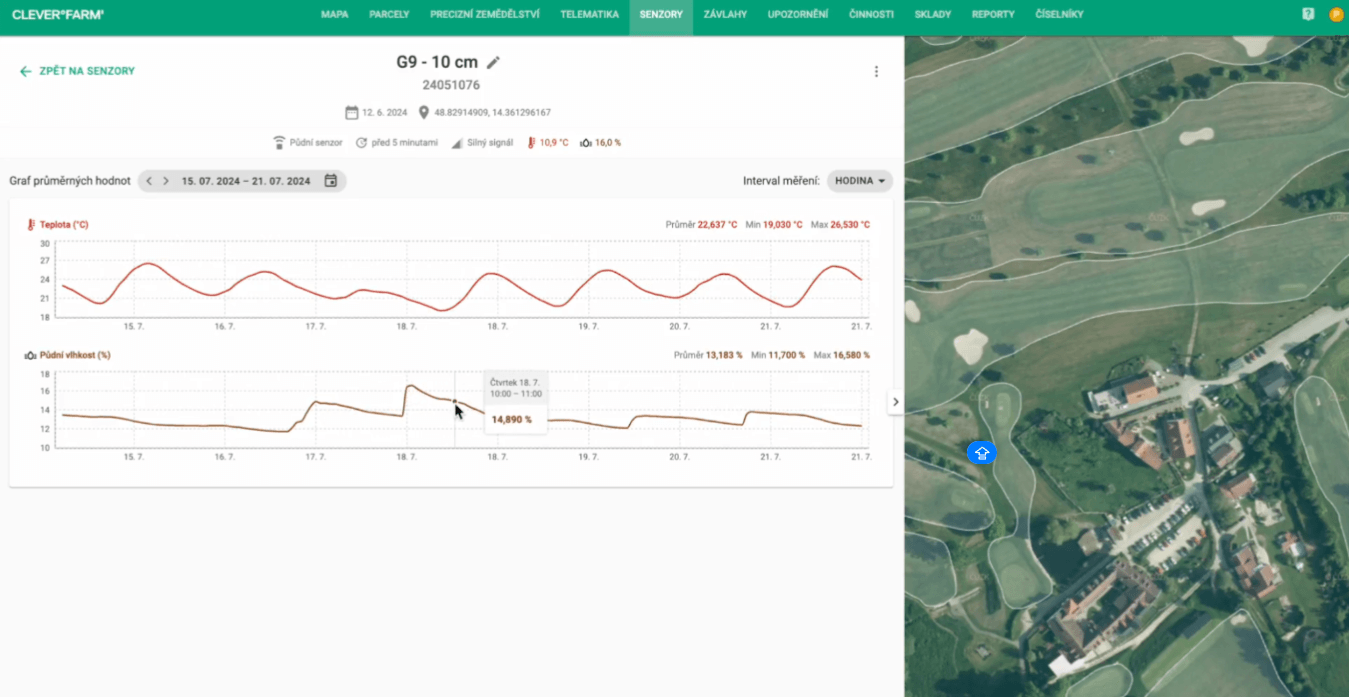Click the signal strength icon
The height and width of the screenshot is (697, 1349).
click(457, 143)
